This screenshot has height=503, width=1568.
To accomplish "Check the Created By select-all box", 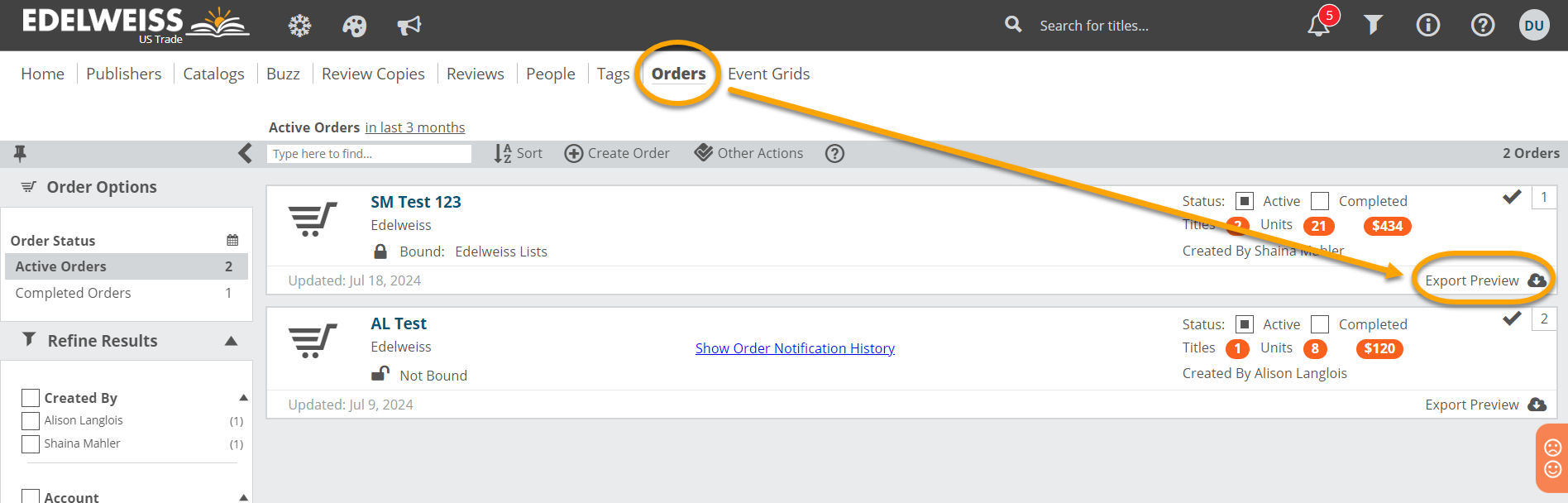I will [31, 398].
